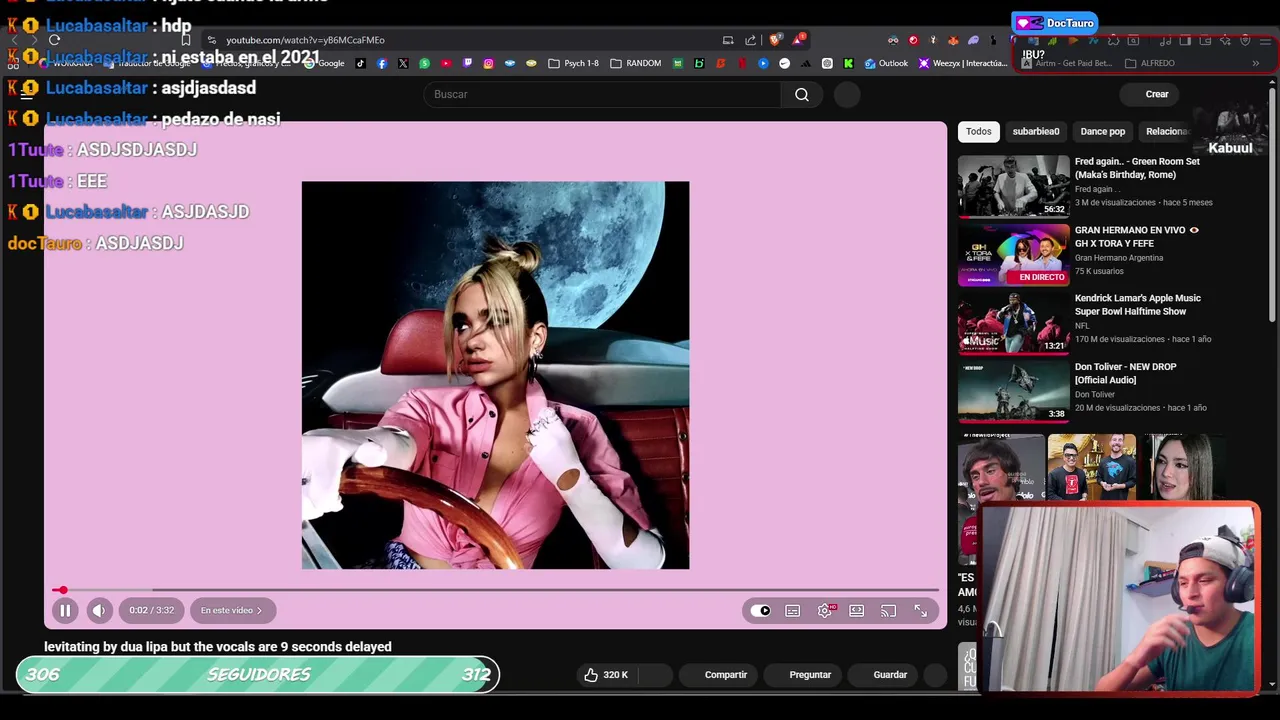The height and width of the screenshot is (720, 1280).
Task: Open the 'Psych 1-8' bookmark folder
Action: (x=573, y=63)
